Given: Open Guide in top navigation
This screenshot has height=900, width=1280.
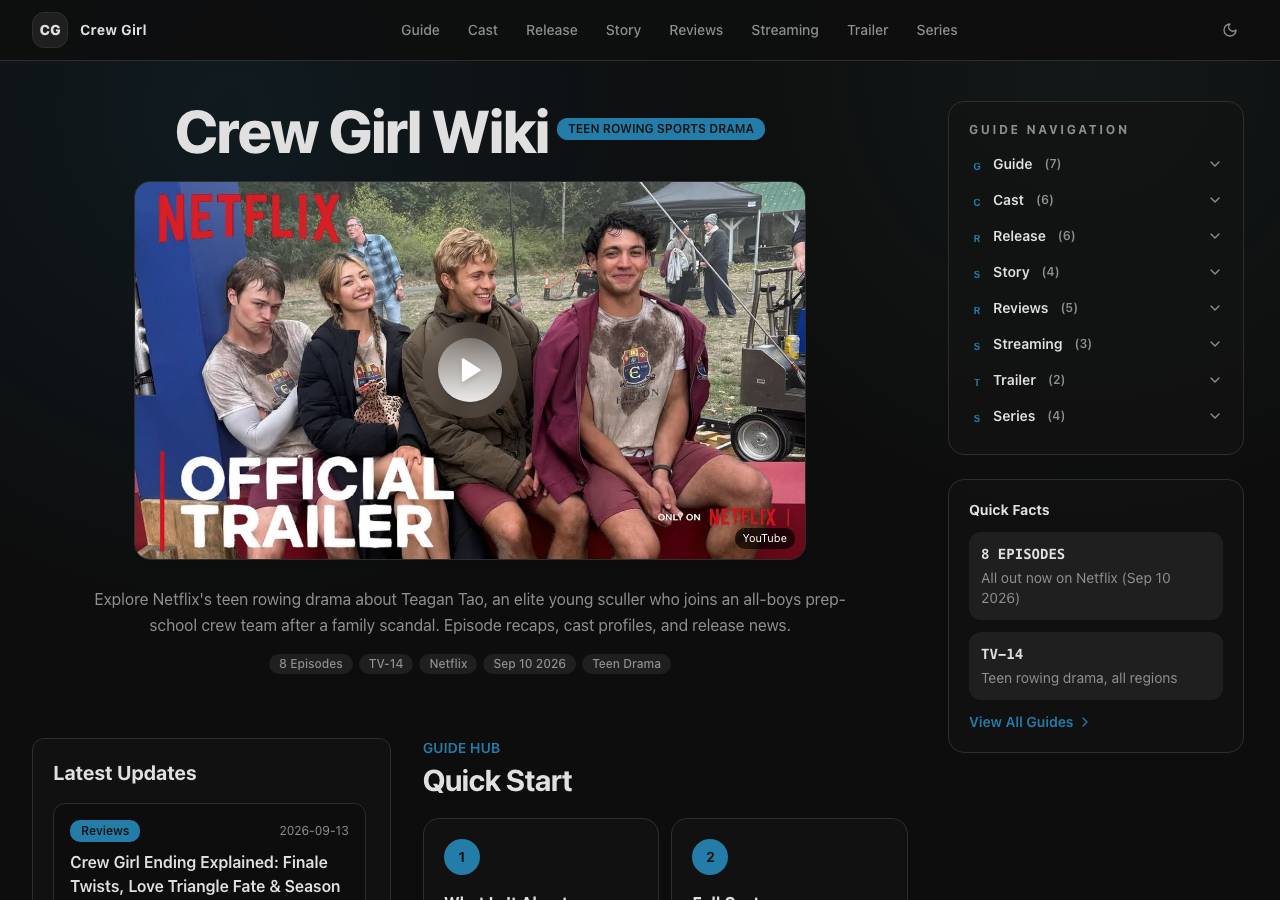Looking at the screenshot, I should (x=420, y=30).
